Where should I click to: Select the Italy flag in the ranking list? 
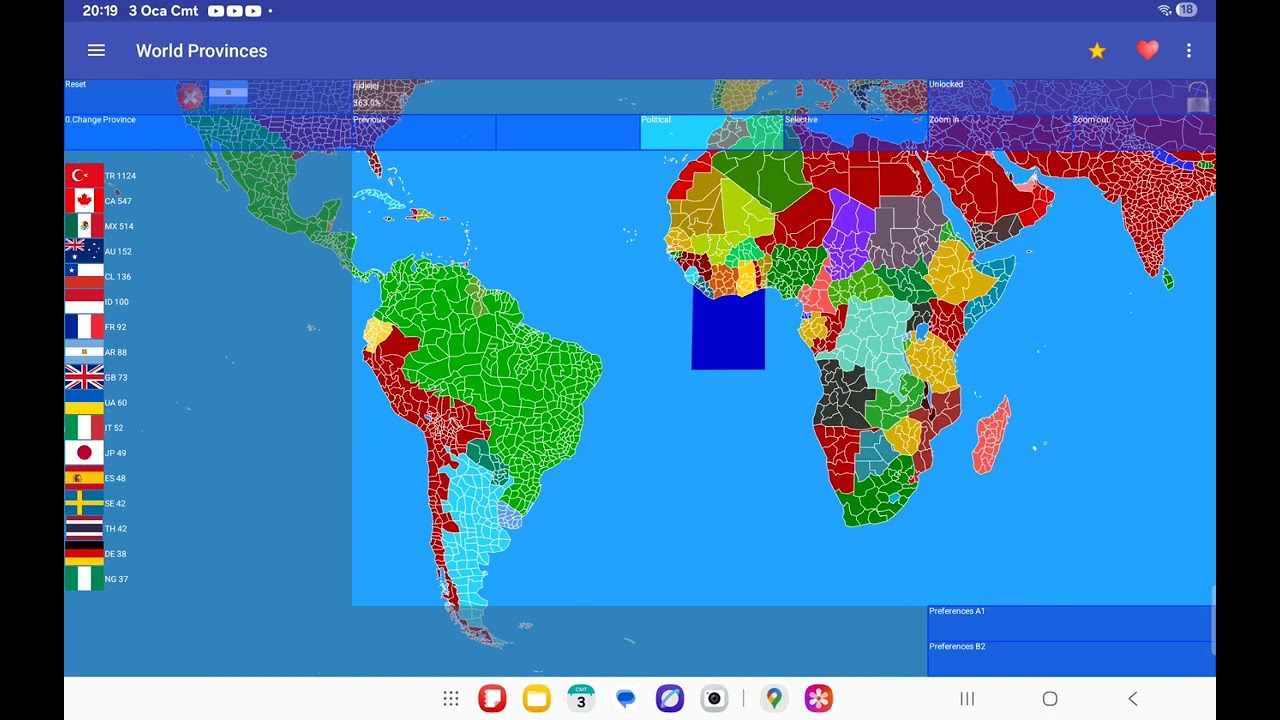pyautogui.click(x=84, y=428)
